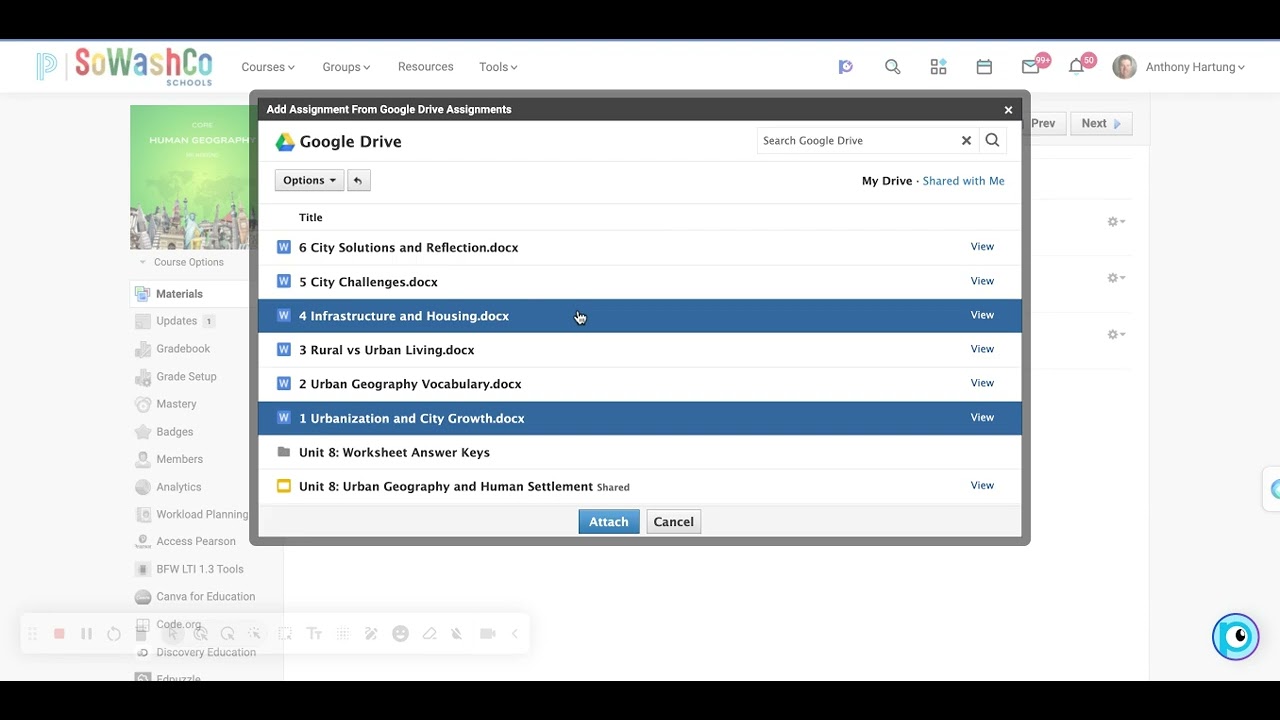Click the search magnifier in the top navigation
The height and width of the screenshot is (720, 1280).
pos(892,67)
